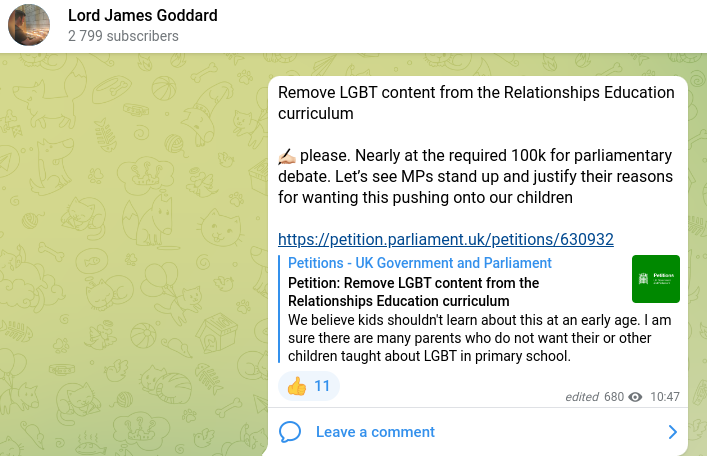Click the eye views icon
707x456 pixels.
pyautogui.click(x=635, y=397)
